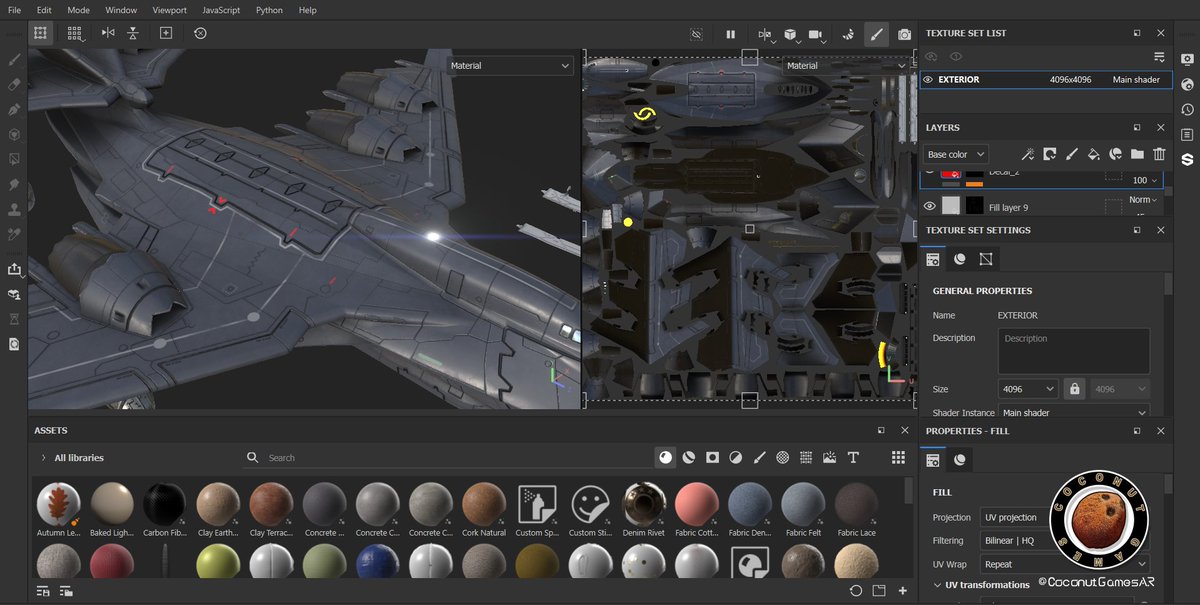Click the pause rendering icon
The height and width of the screenshot is (605, 1200).
point(731,34)
